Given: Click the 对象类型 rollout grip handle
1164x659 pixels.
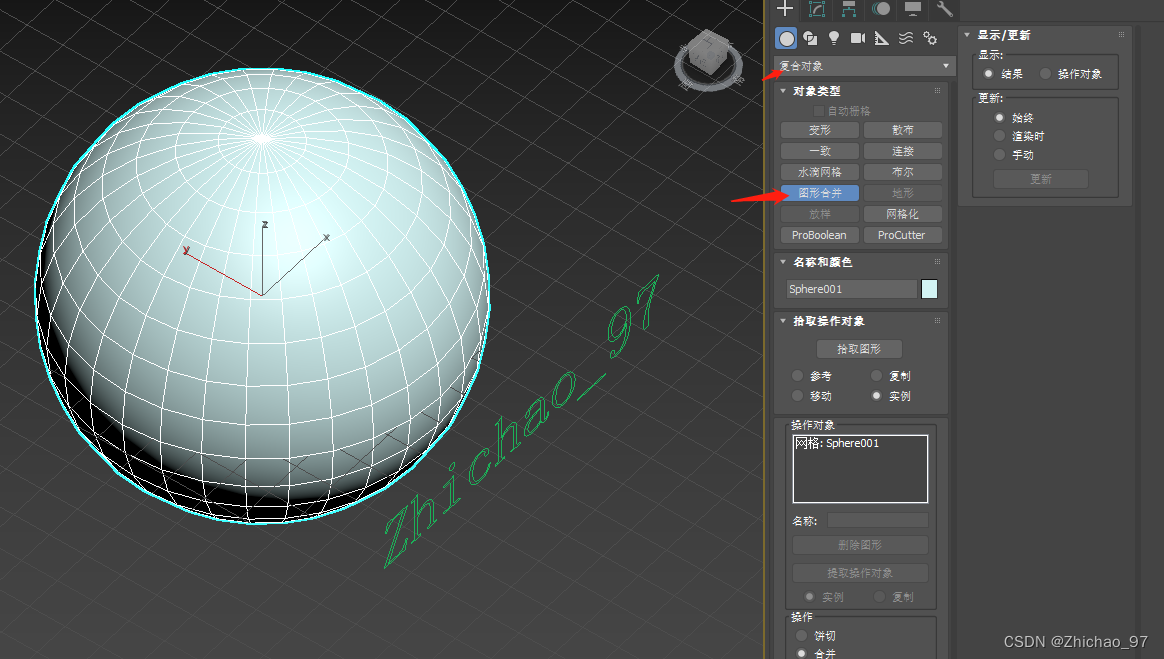Looking at the screenshot, I should (x=938, y=91).
